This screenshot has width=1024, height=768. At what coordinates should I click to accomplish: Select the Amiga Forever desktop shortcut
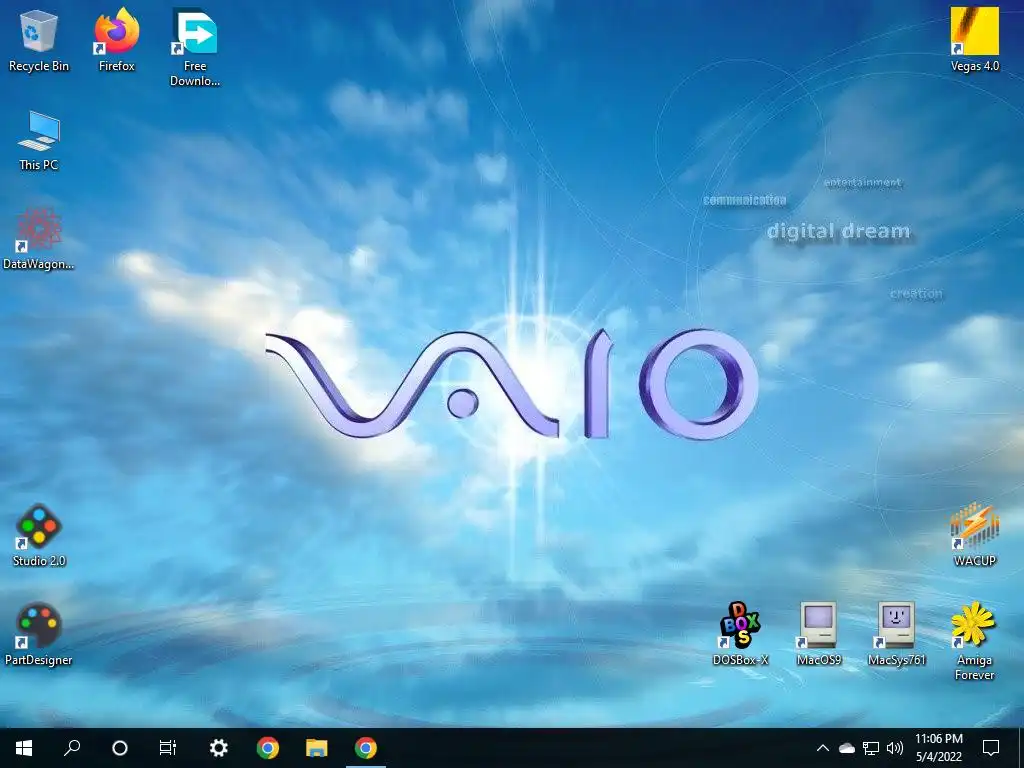[974, 641]
